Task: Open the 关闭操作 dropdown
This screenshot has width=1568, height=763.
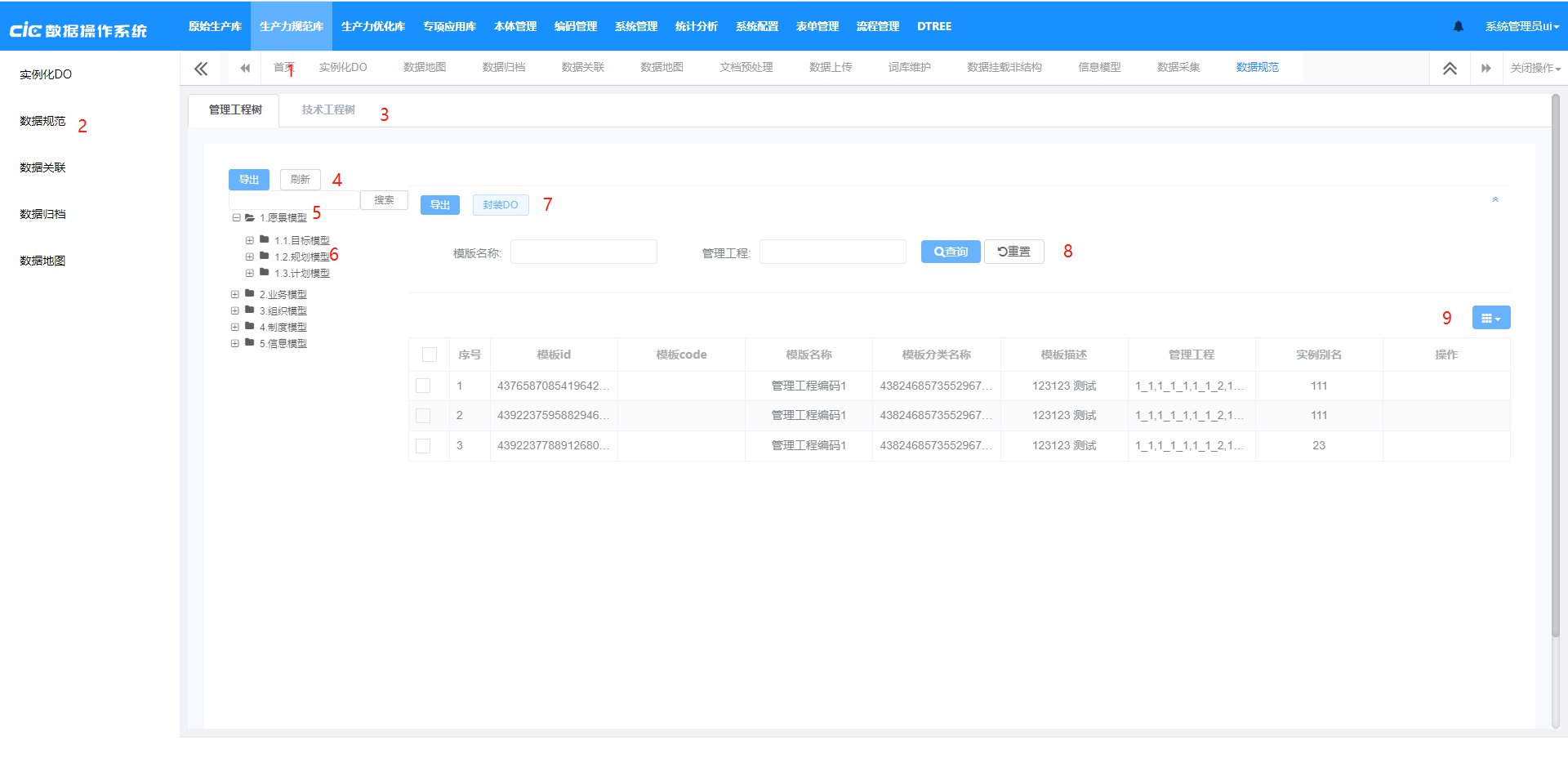Action: click(1535, 69)
